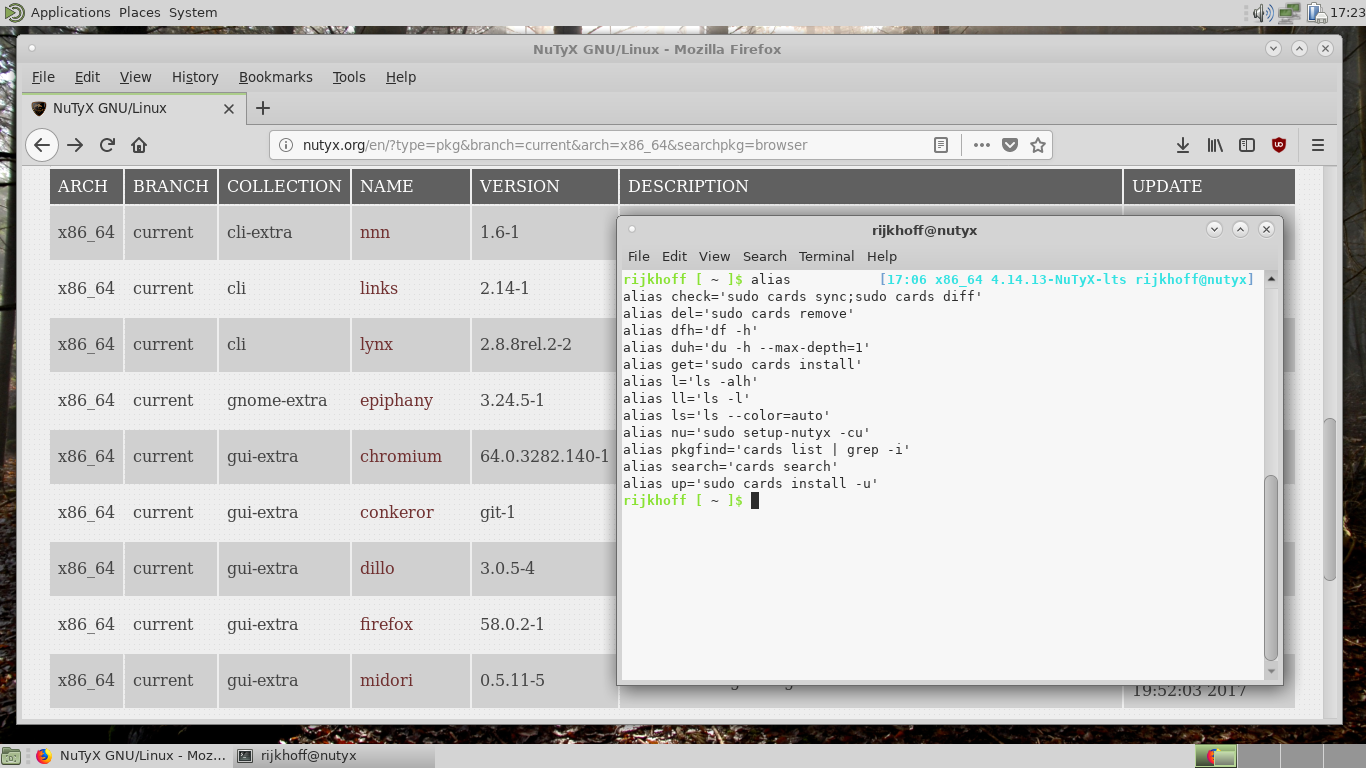1366x768 pixels.
Task: Open the System menu
Action: click(193, 13)
